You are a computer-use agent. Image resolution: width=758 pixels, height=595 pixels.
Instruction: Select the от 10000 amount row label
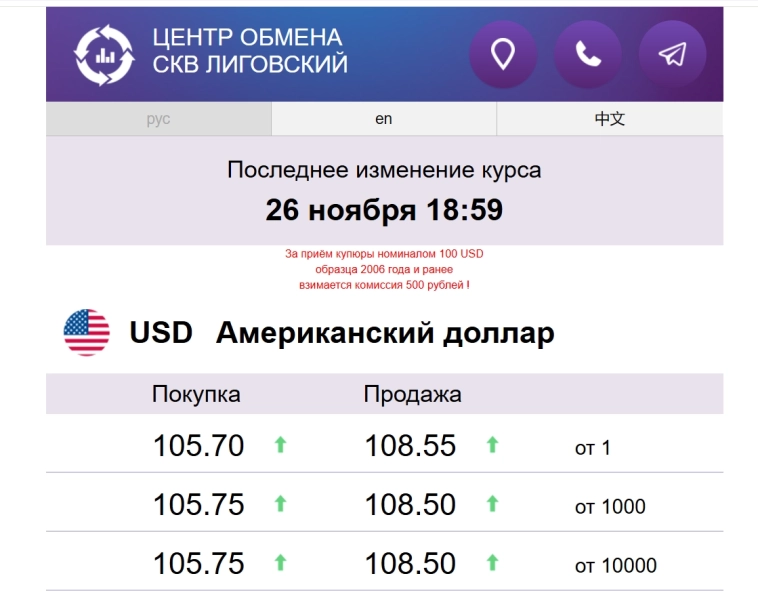tap(615, 566)
